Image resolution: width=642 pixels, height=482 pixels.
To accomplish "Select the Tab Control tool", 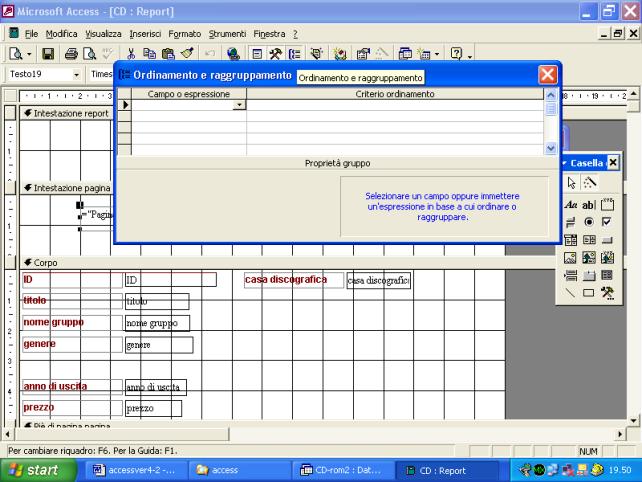I will [588, 275].
